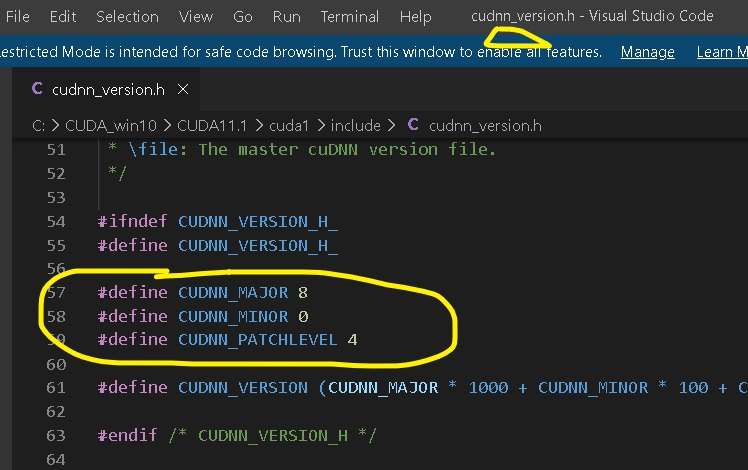Click the value 1000 on line 61
748x470 pixels.
[488, 388]
